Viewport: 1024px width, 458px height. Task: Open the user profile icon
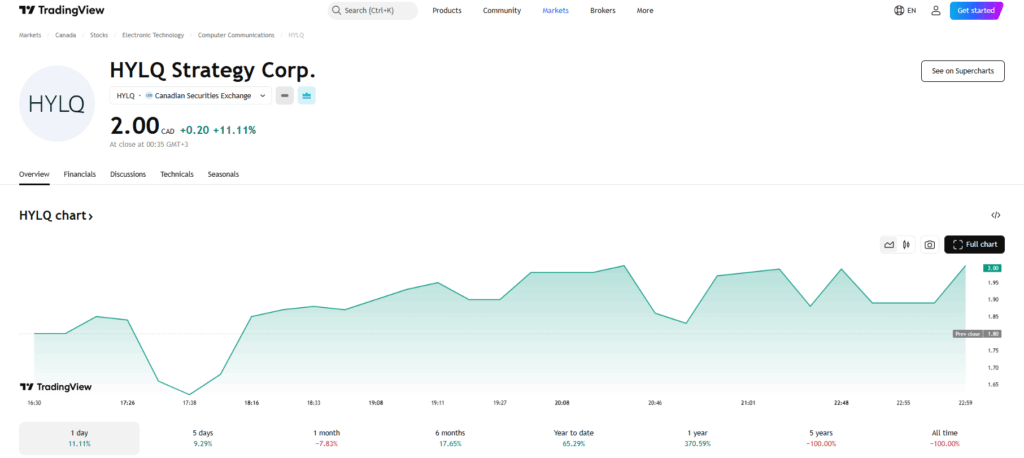[x=935, y=10]
